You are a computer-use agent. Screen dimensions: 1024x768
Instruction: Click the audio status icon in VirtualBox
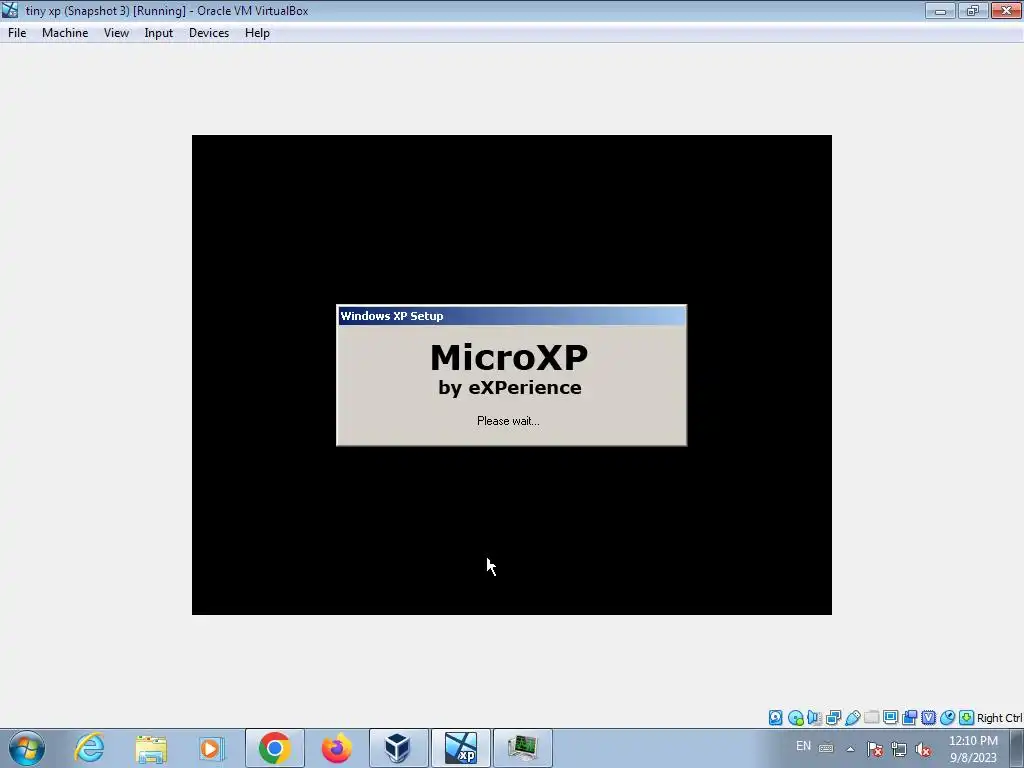tap(814, 718)
